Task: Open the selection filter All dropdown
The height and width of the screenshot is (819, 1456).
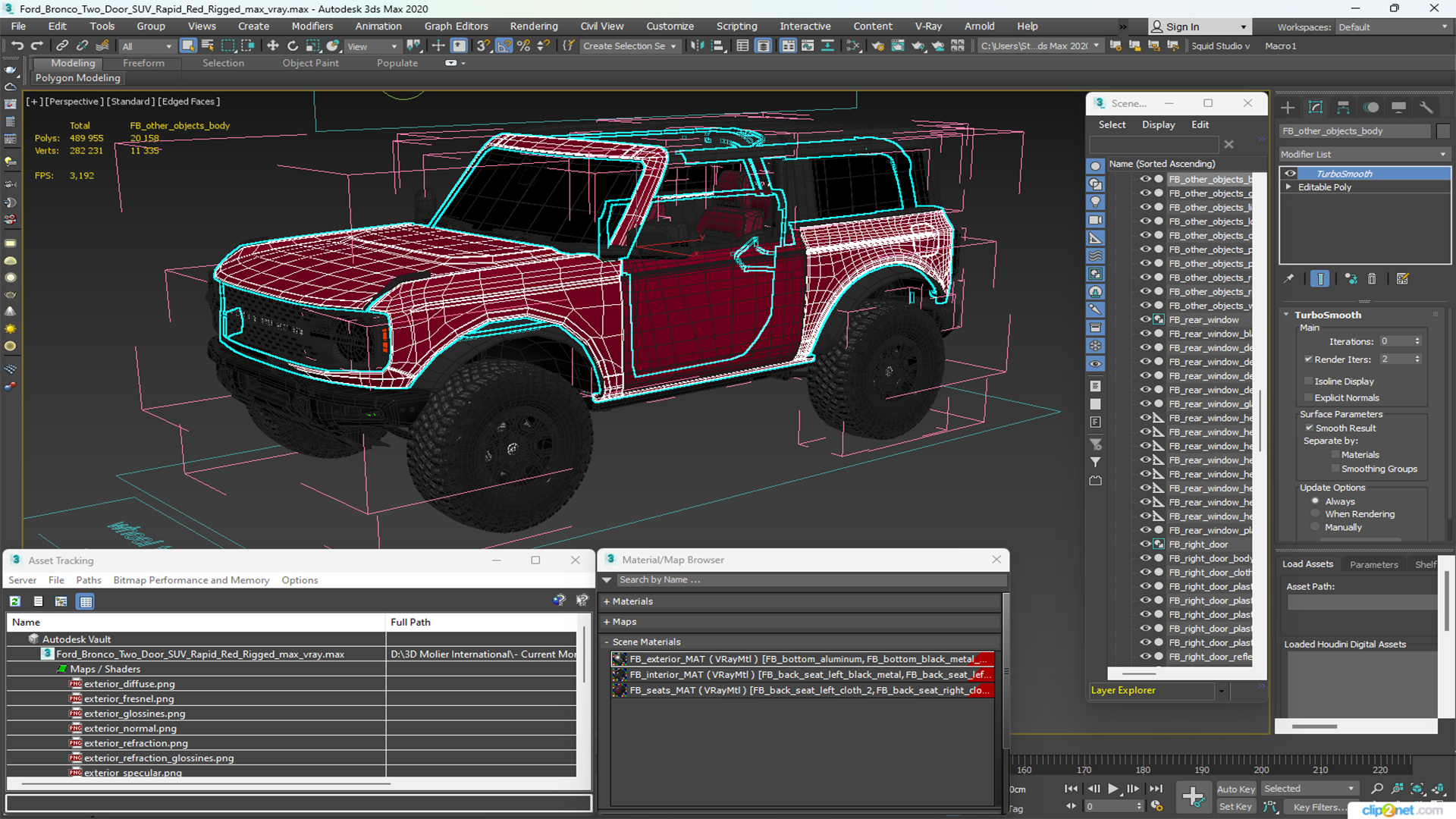Action: coord(147,46)
